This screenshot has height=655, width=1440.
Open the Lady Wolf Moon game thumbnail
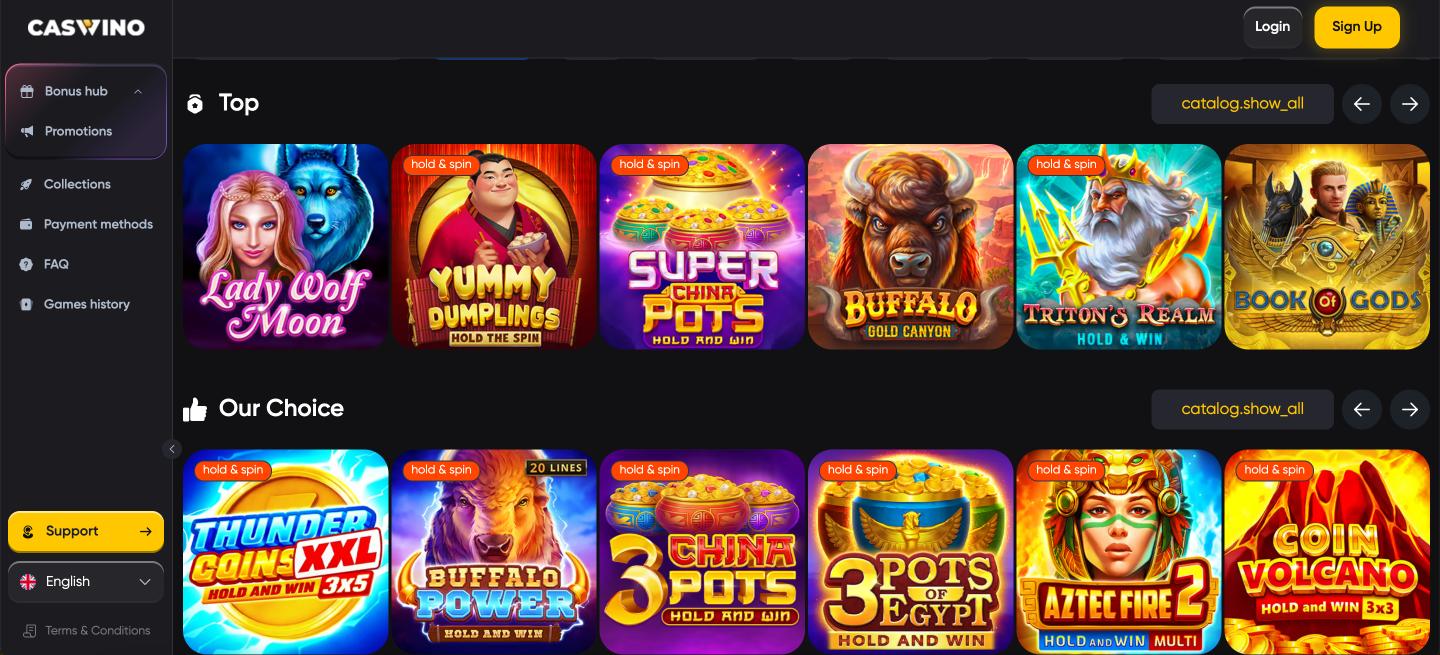pyautogui.click(x=286, y=246)
